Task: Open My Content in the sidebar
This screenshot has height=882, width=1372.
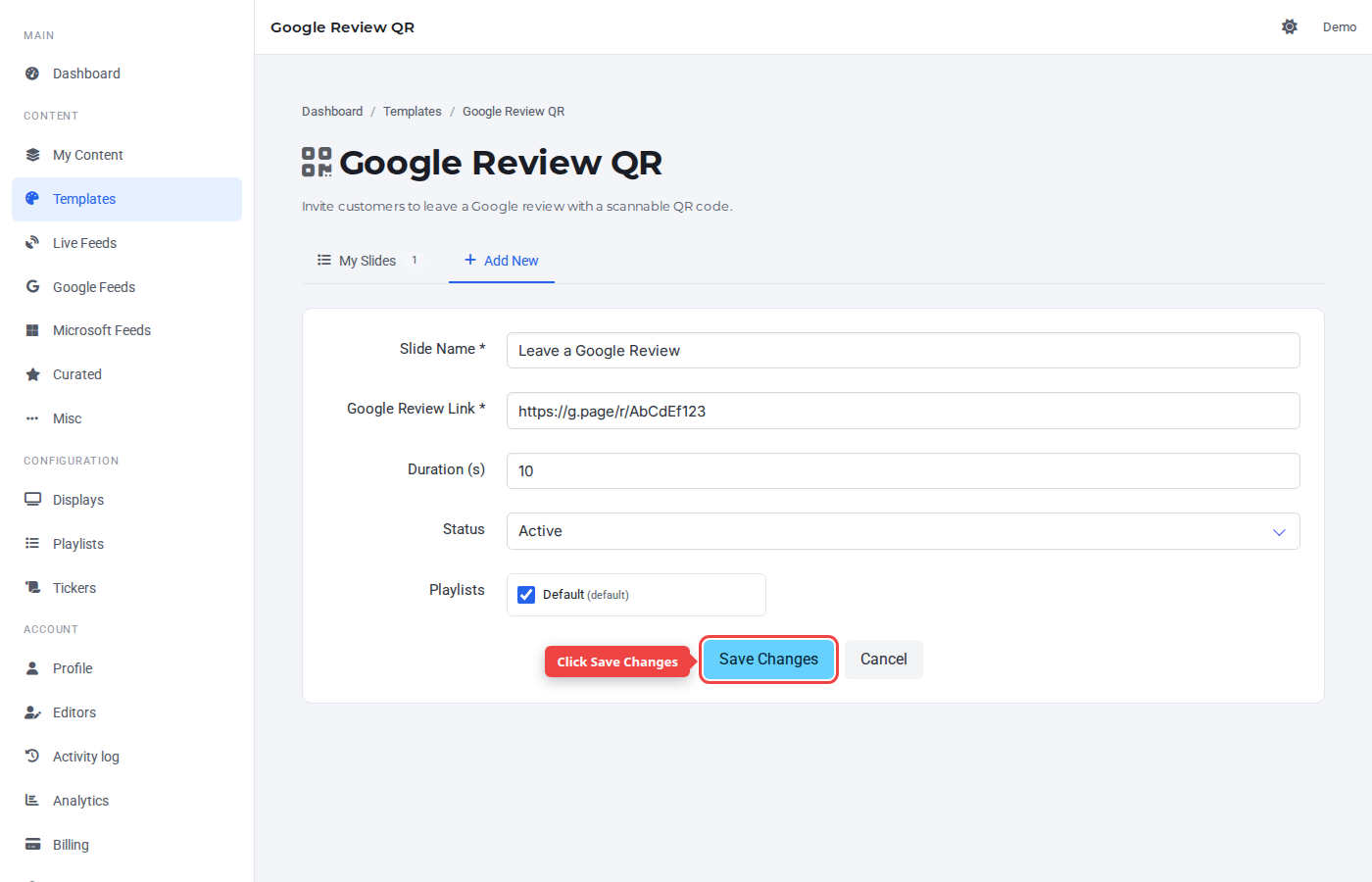Action: pyautogui.click(x=126, y=155)
